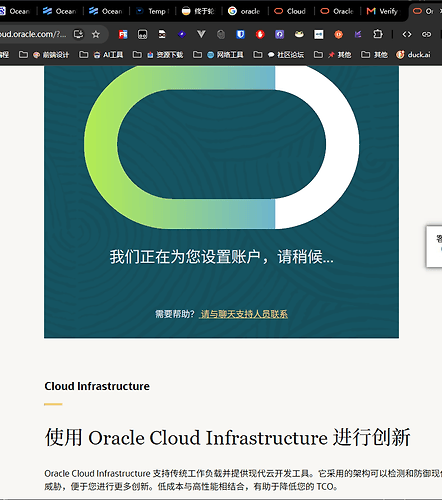Switch to the Cloud tab

coord(291,11)
